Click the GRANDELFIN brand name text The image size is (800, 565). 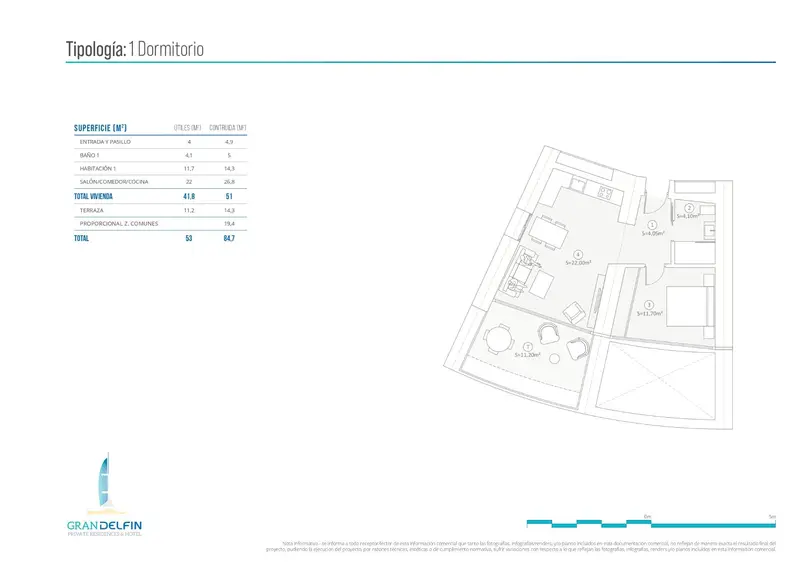click(x=106, y=524)
